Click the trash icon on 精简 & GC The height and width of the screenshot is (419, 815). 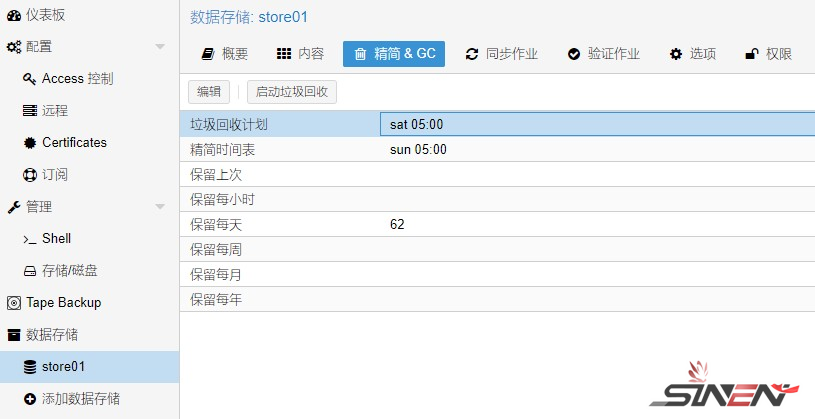tap(360, 54)
